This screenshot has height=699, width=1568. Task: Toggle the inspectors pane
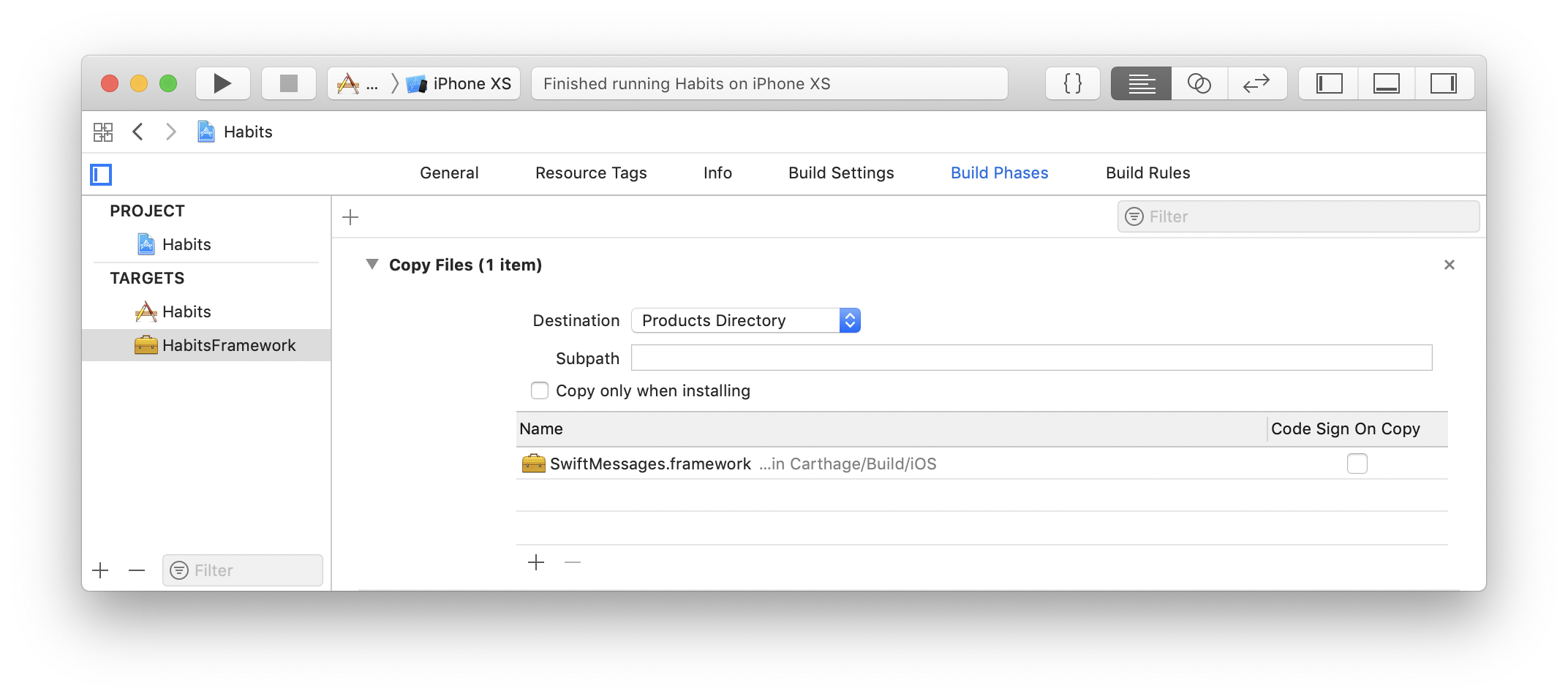click(x=1444, y=83)
